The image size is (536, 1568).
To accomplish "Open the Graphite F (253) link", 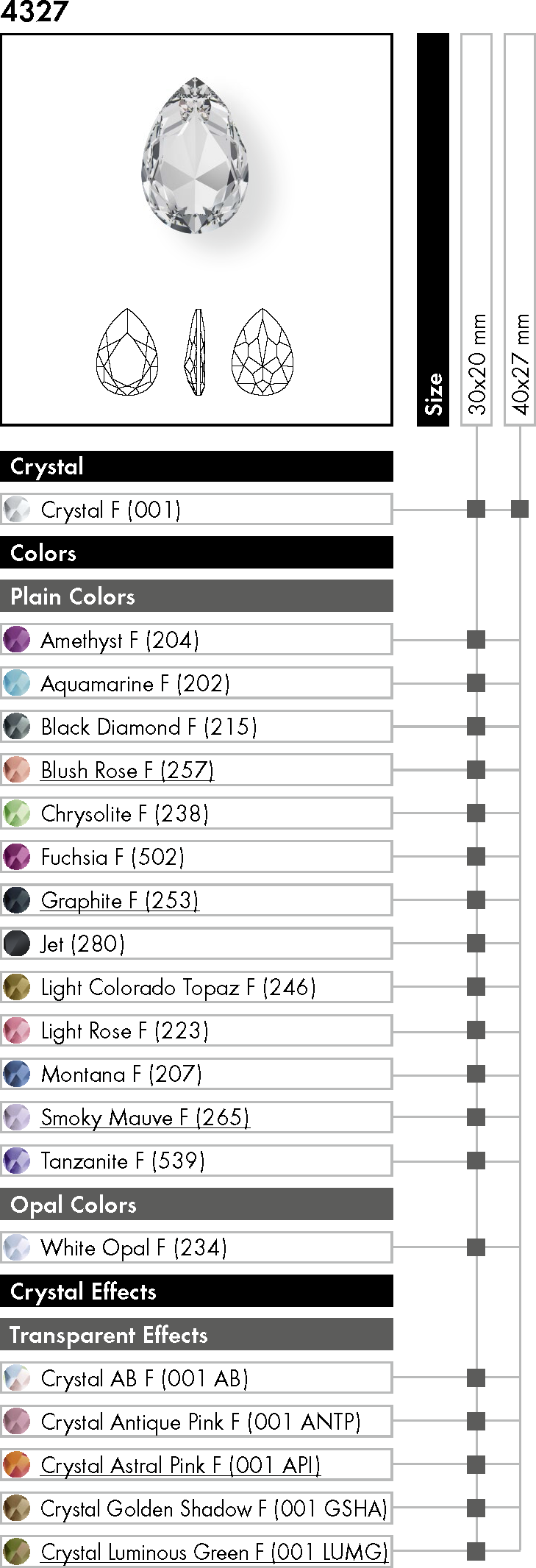I will pos(120,900).
